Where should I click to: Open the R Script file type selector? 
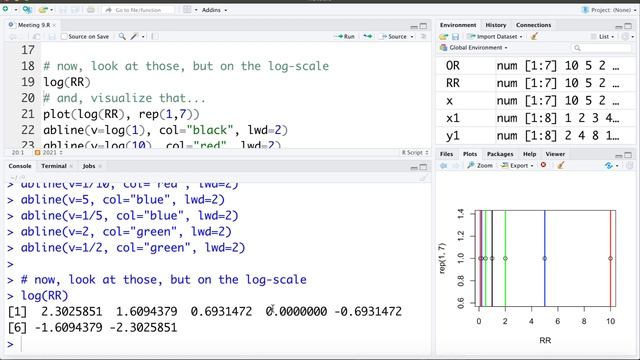(x=415, y=153)
